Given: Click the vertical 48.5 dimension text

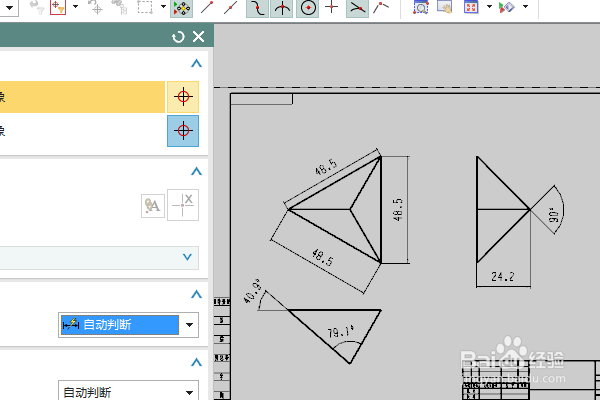Looking at the screenshot, I should click(398, 209).
